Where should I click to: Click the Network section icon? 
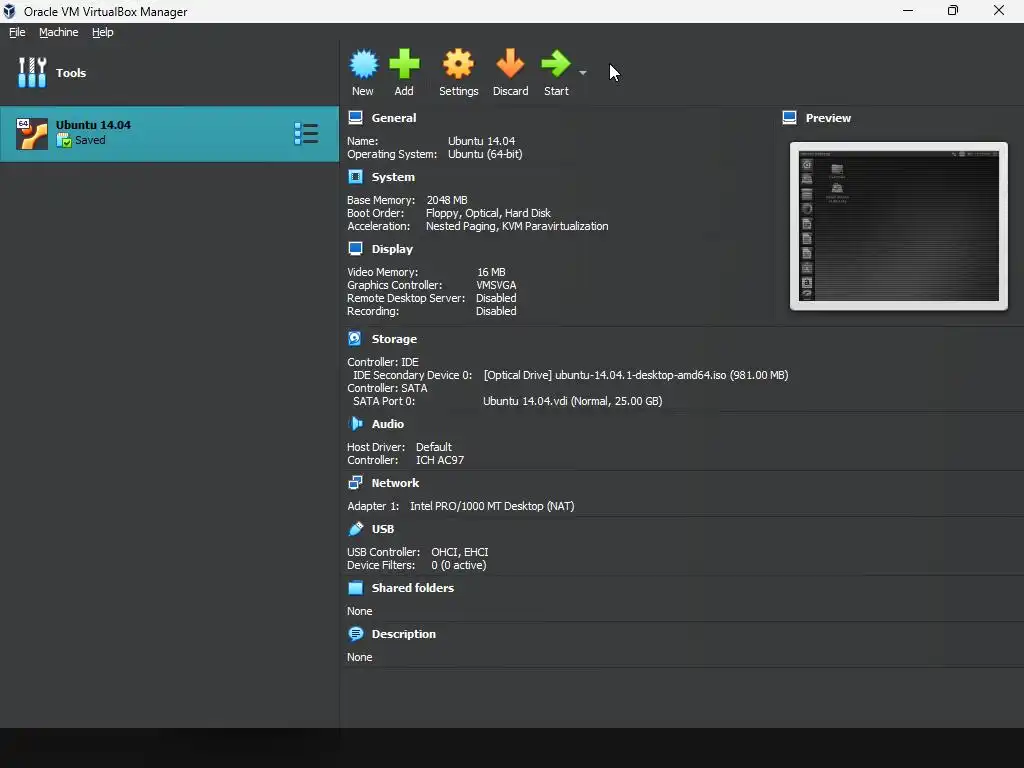pos(355,483)
